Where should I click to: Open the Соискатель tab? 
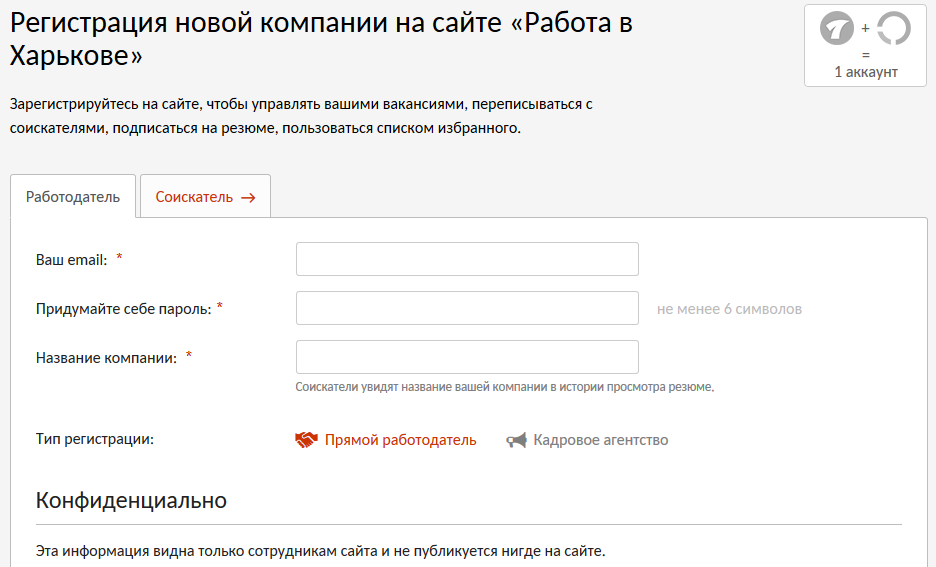[194, 197]
